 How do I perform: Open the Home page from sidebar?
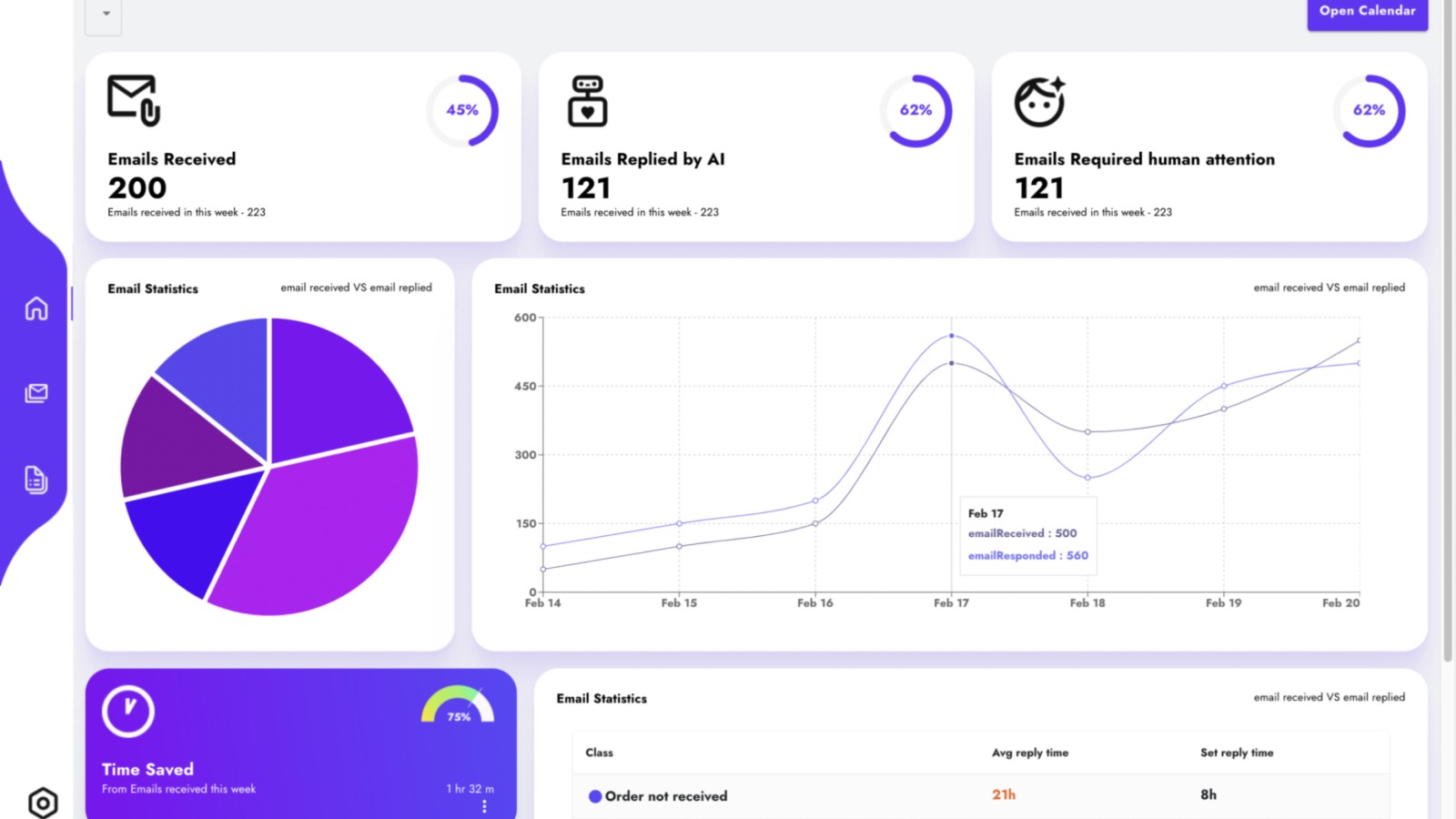coord(36,308)
